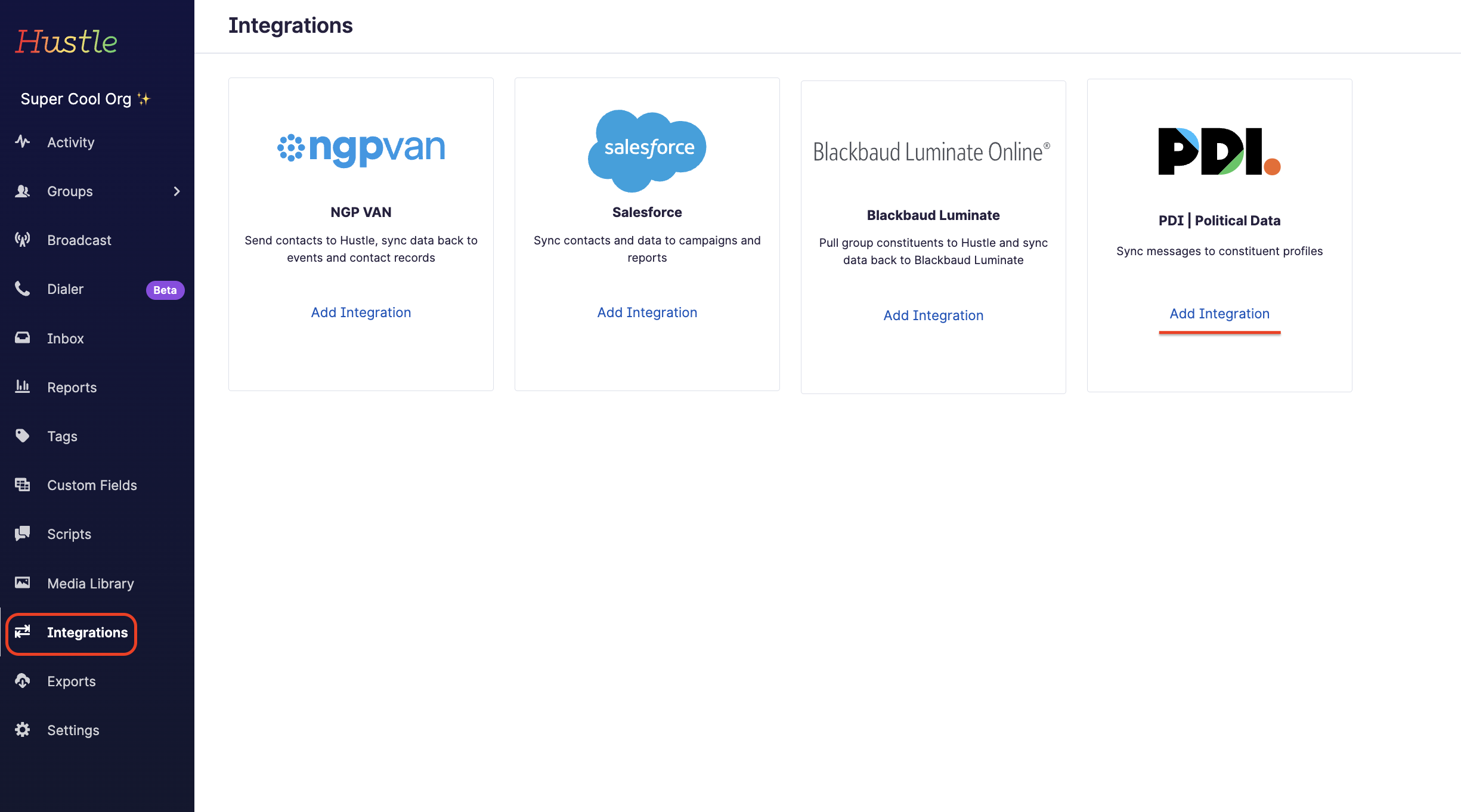Expand the Groups submenu chevron
Viewport: 1461px width, 812px height.
177,191
